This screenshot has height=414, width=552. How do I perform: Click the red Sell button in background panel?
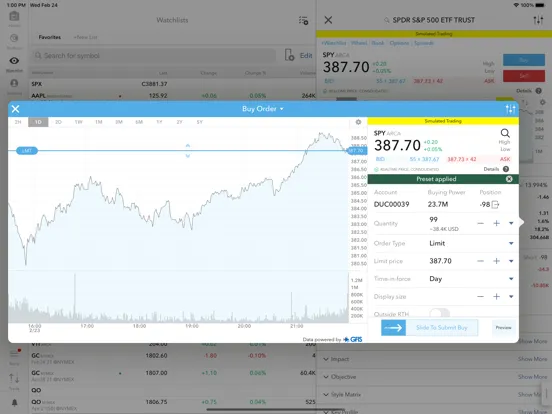524,76
